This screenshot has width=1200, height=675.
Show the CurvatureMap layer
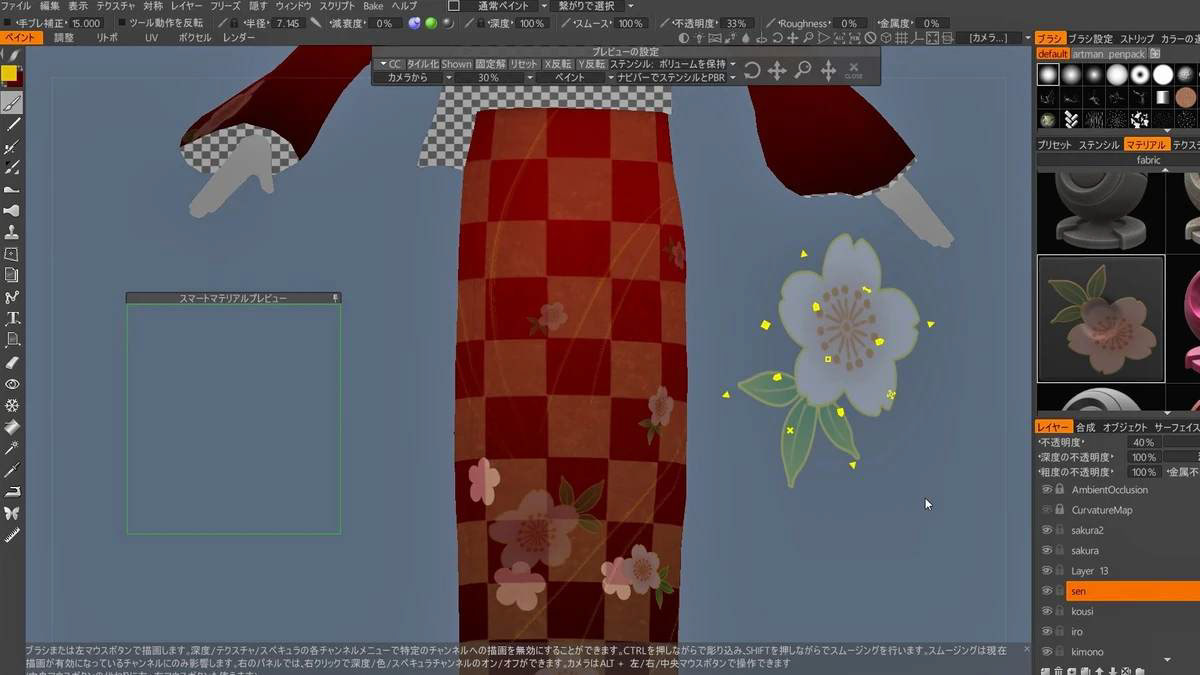[x=1047, y=510]
